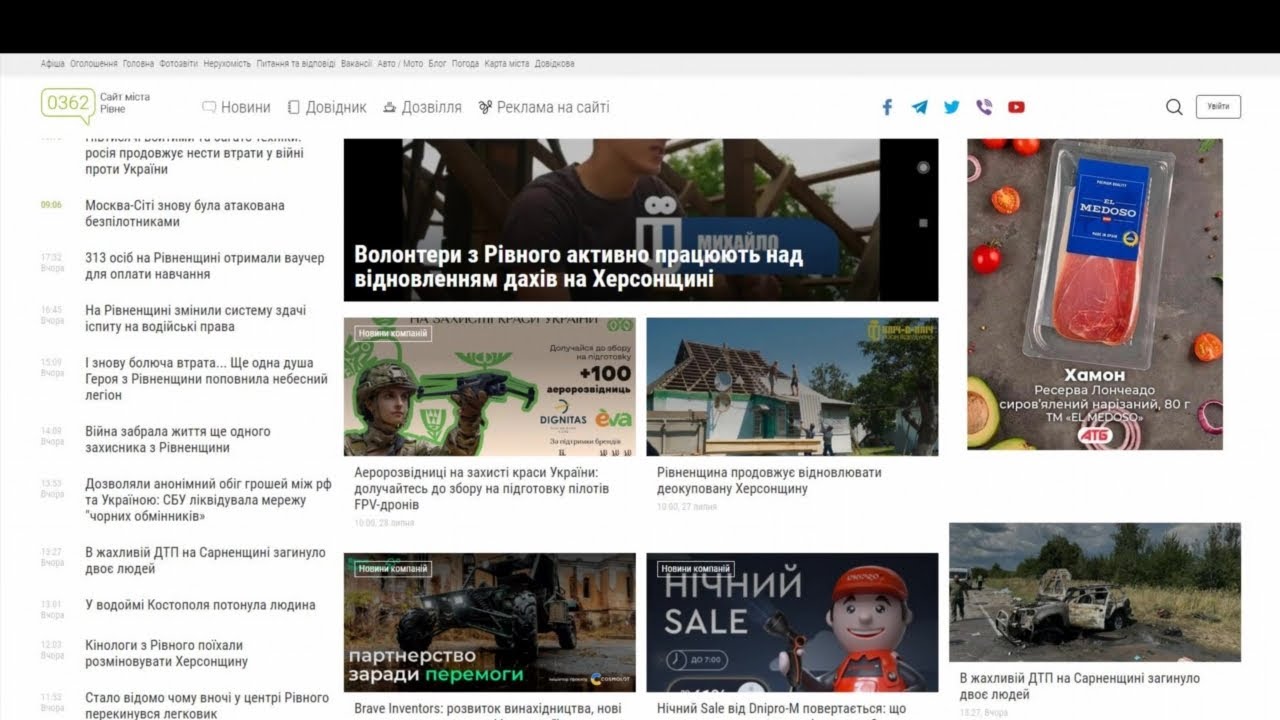Image resolution: width=1280 pixels, height=720 pixels.
Task: Open the YouTube channel icon
Action: tap(1016, 107)
